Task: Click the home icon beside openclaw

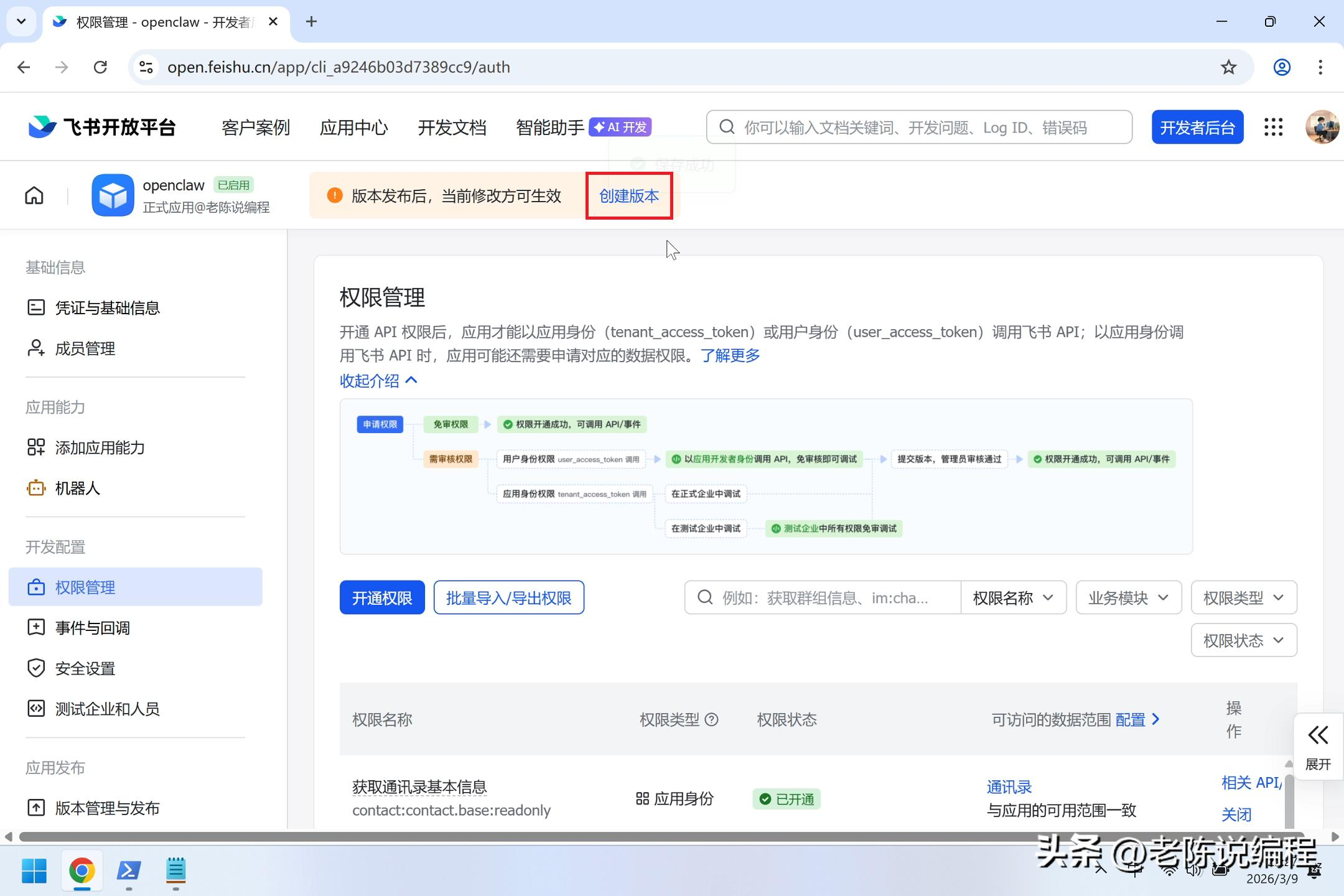Action: click(x=34, y=195)
